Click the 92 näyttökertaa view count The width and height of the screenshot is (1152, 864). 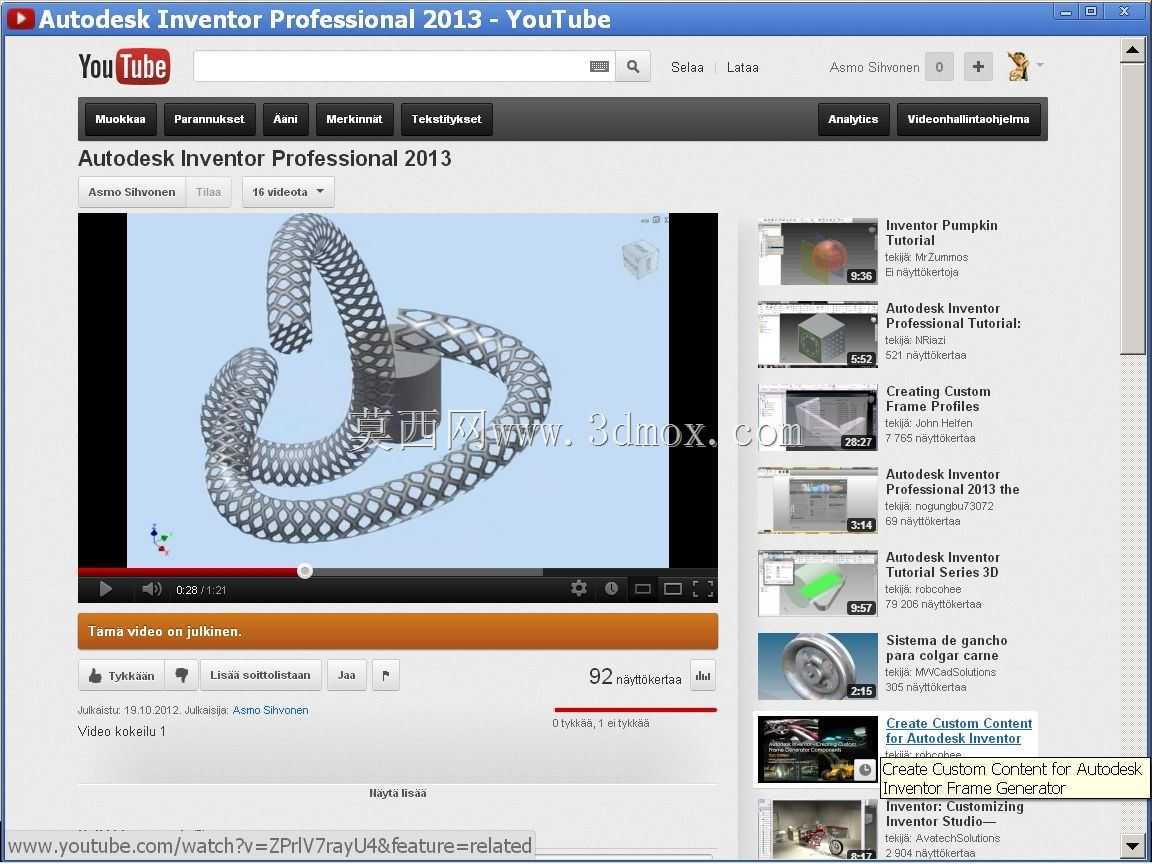(635, 677)
